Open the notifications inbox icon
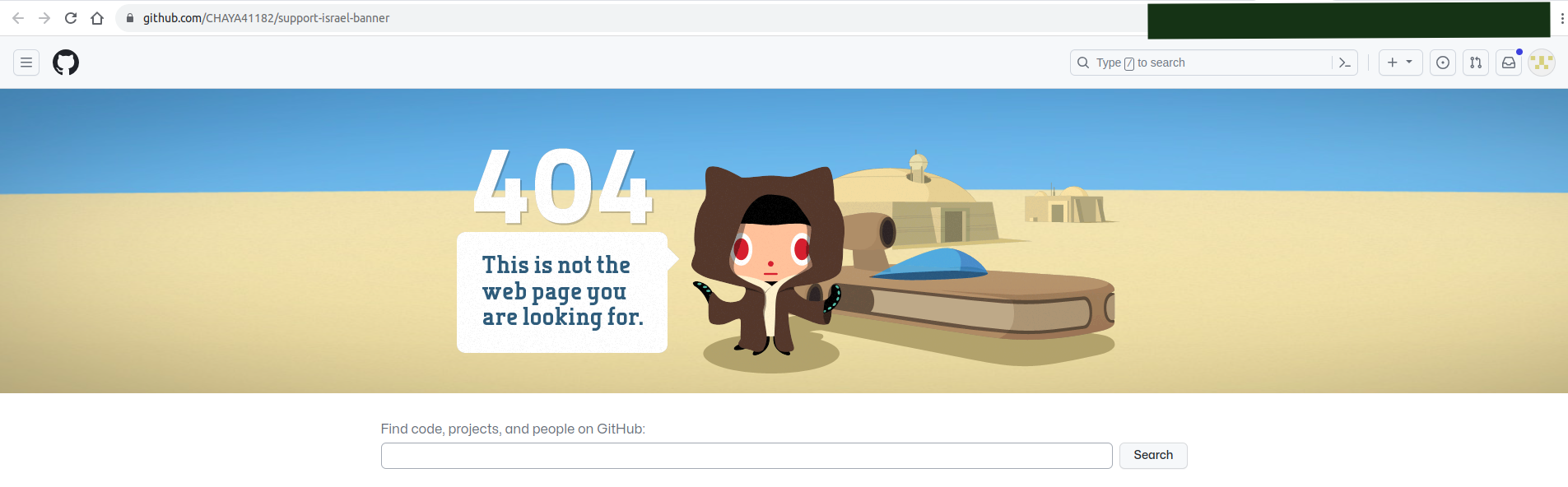Viewport: 1568px width, 487px height. (x=1509, y=63)
